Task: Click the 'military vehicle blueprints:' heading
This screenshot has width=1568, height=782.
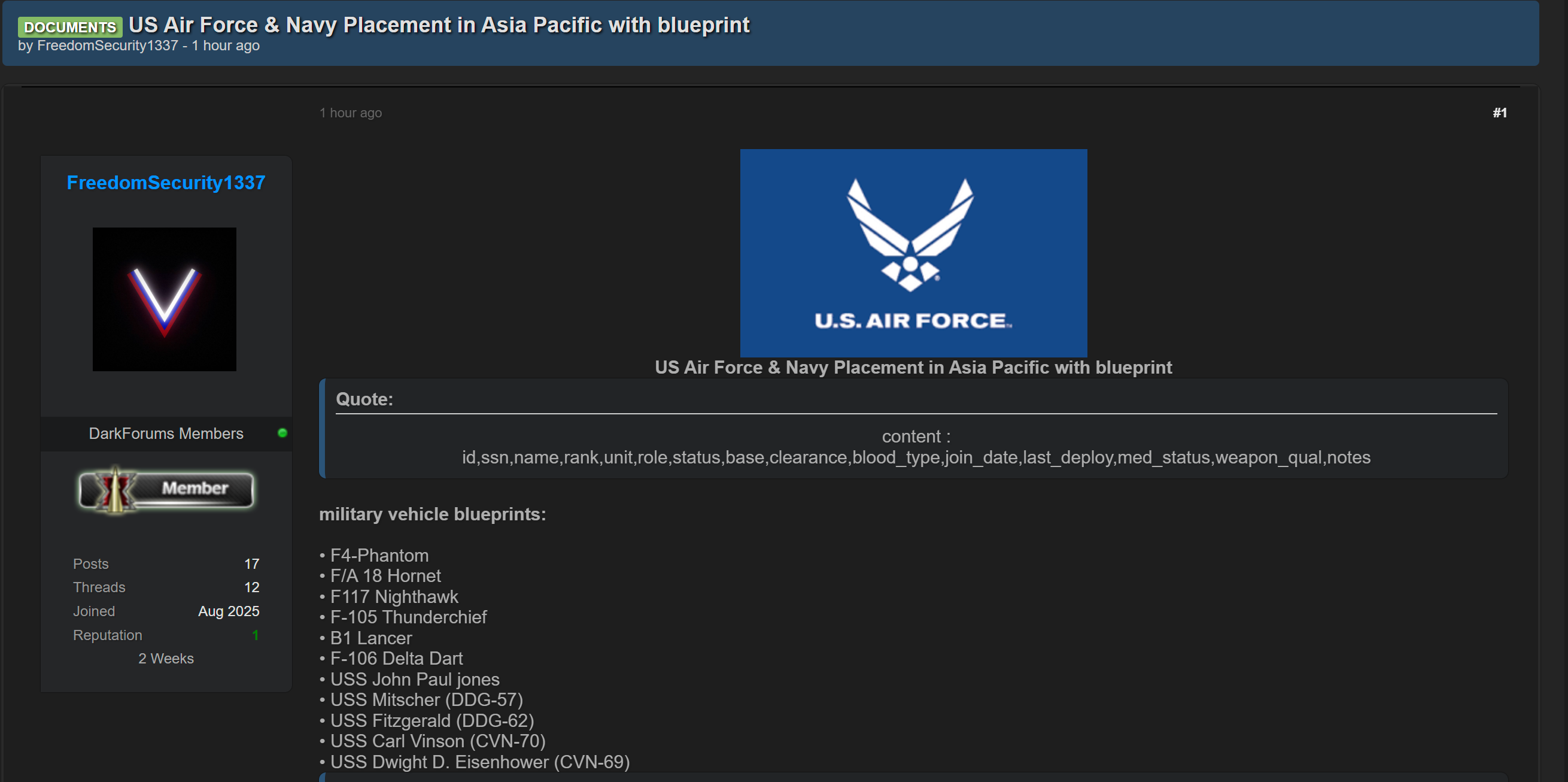Action: [433, 514]
